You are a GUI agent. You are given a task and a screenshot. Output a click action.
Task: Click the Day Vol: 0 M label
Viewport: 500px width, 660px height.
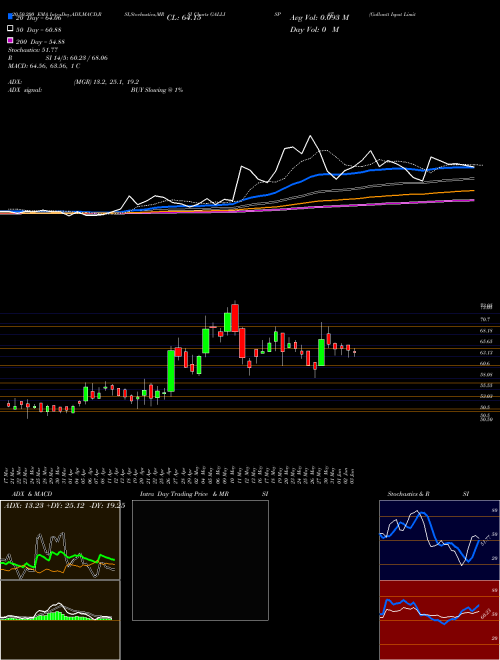tap(314, 29)
